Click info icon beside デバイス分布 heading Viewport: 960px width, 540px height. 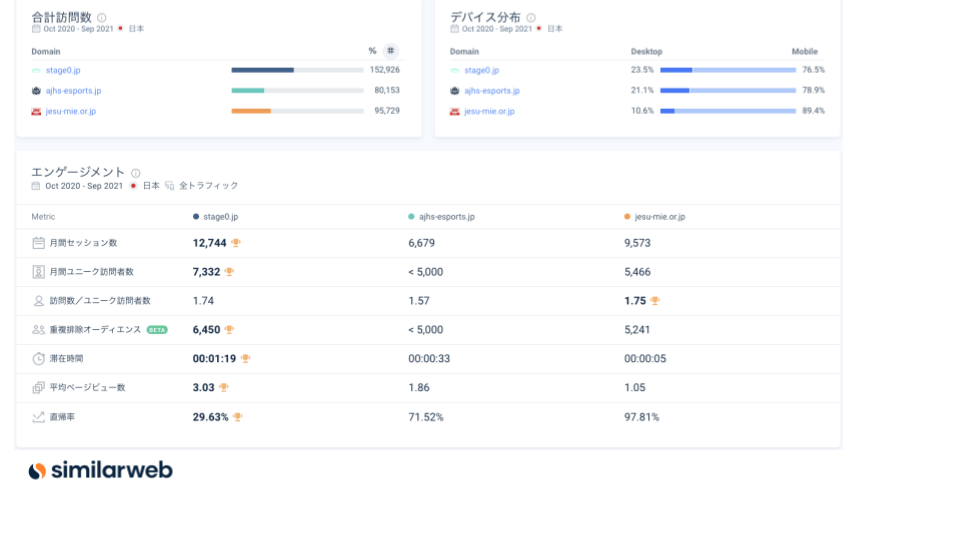tap(531, 18)
